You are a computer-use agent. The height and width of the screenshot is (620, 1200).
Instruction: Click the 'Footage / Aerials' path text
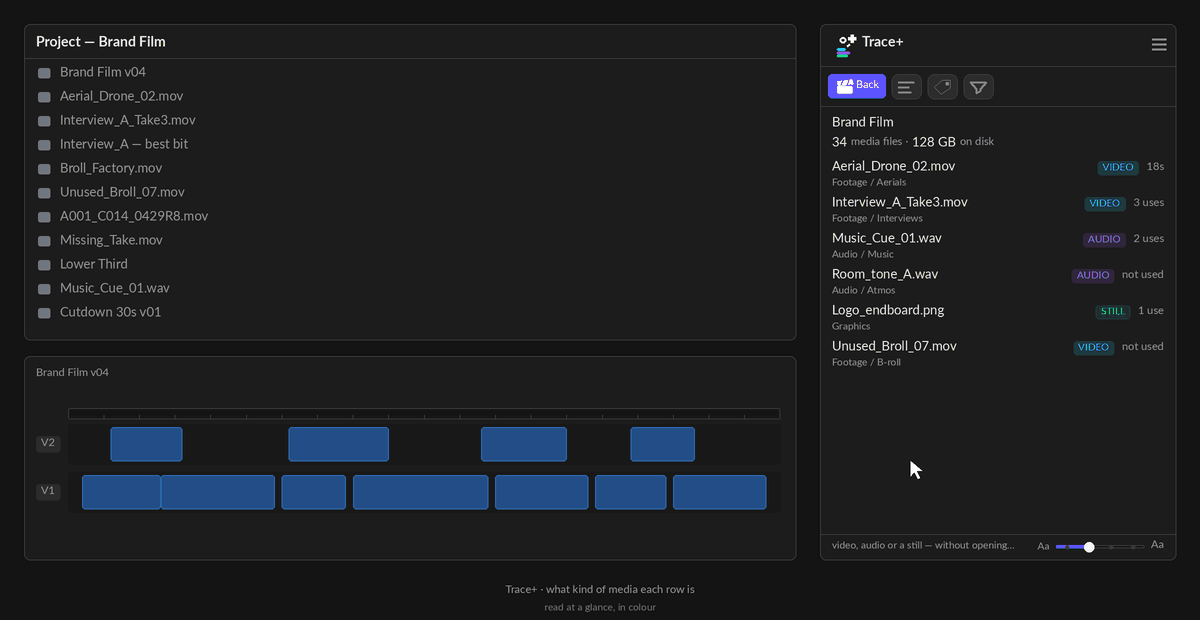click(x=869, y=183)
